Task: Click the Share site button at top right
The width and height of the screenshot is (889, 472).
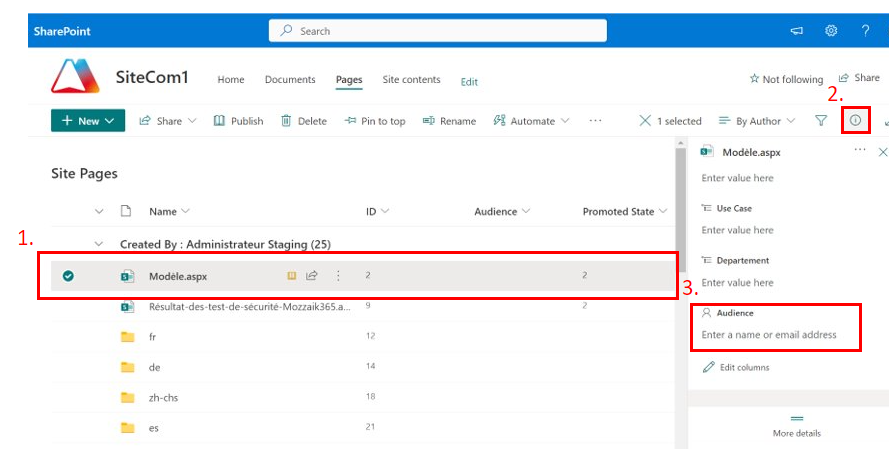Action: click(x=860, y=78)
